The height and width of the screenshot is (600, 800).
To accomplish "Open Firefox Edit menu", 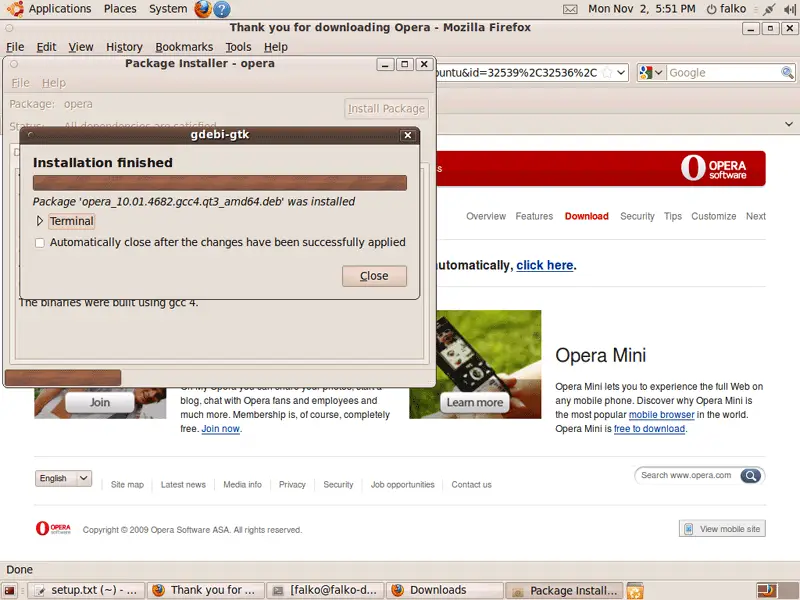I will click(46, 47).
